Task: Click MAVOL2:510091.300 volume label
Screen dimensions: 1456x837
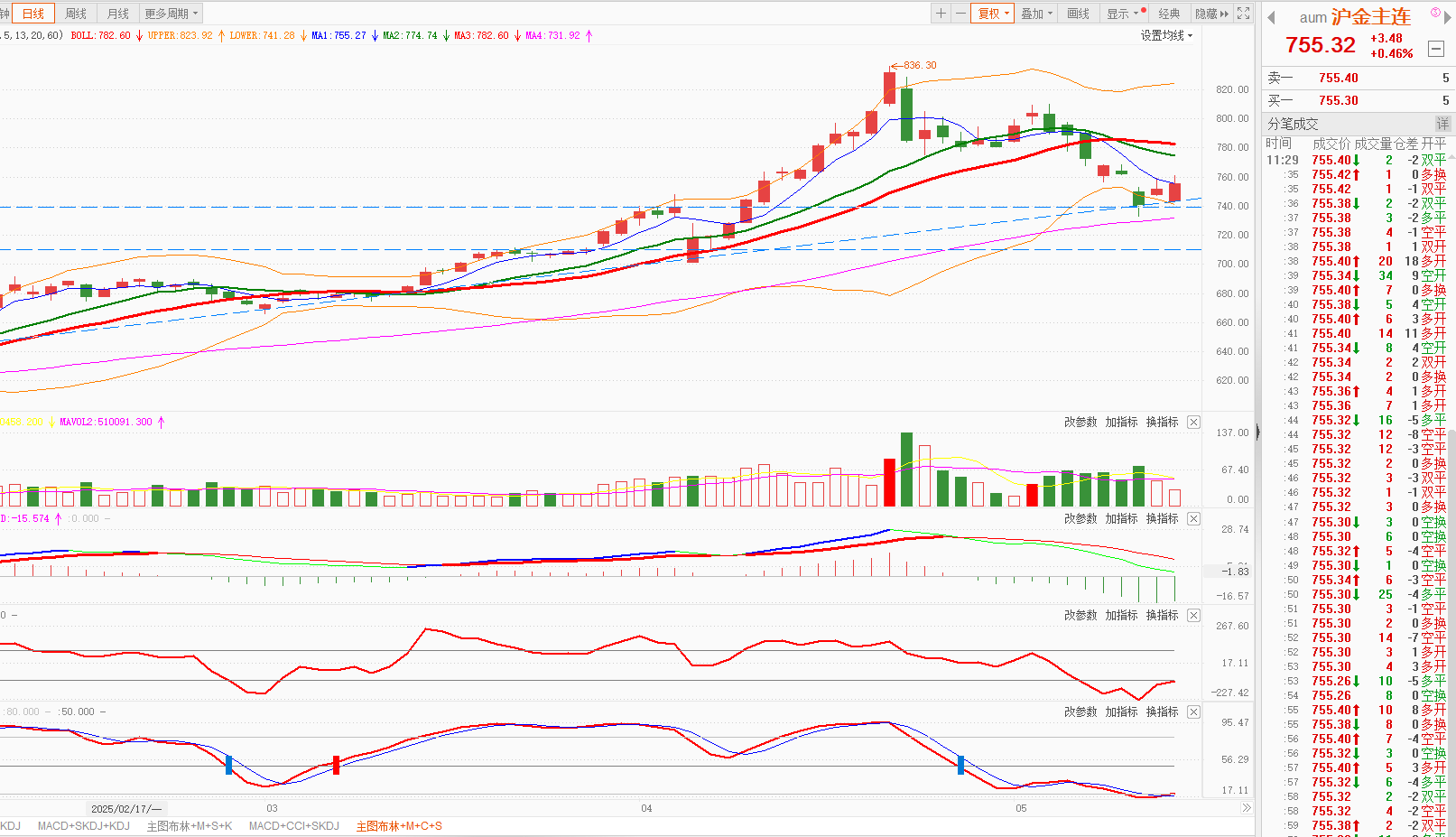Action: [x=106, y=422]
